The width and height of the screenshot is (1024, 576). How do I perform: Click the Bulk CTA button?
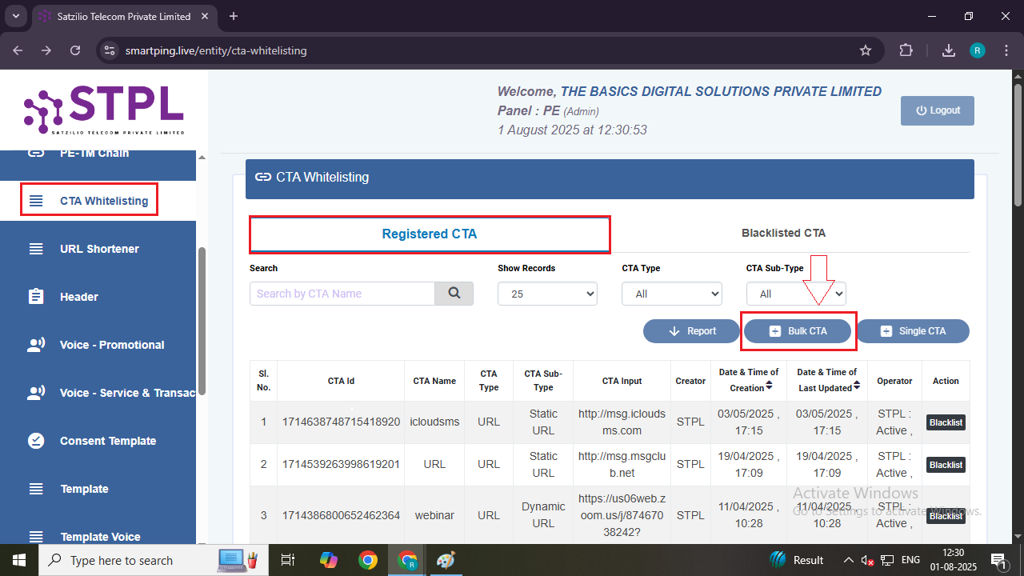pyautogui.click(x=797, y=331)
